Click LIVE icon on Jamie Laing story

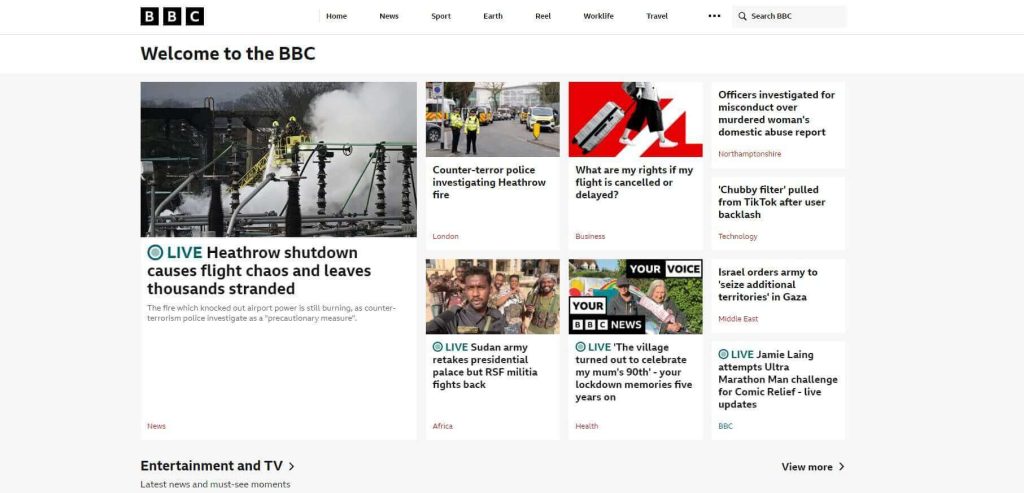(724, 354)
